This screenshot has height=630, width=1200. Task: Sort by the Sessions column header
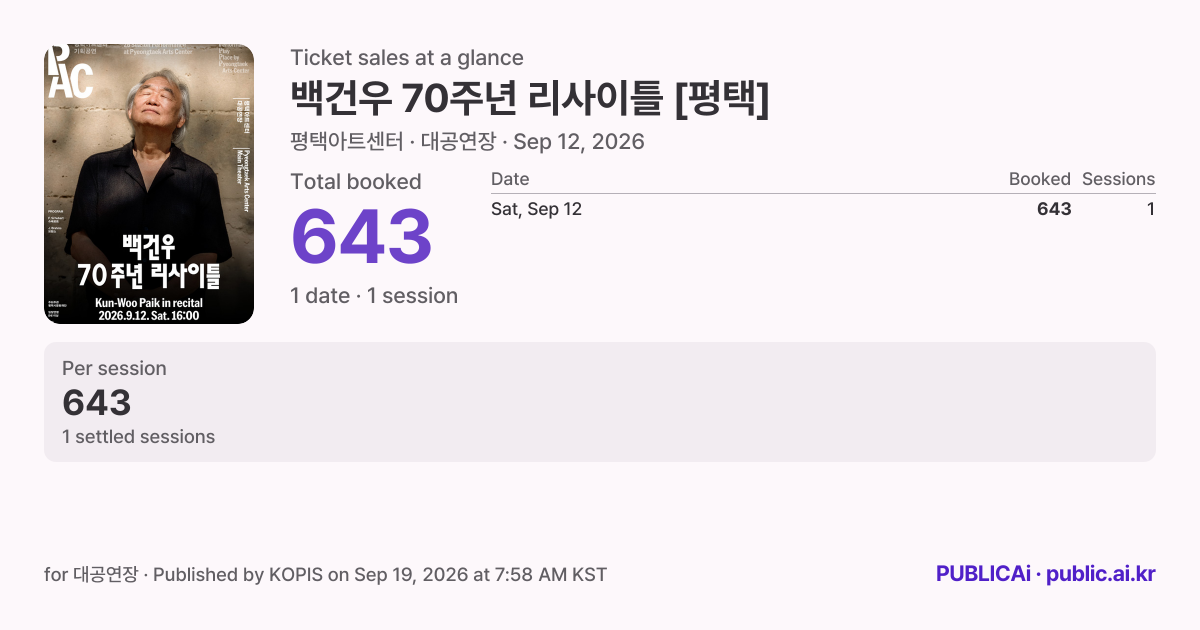(1118, 179)
